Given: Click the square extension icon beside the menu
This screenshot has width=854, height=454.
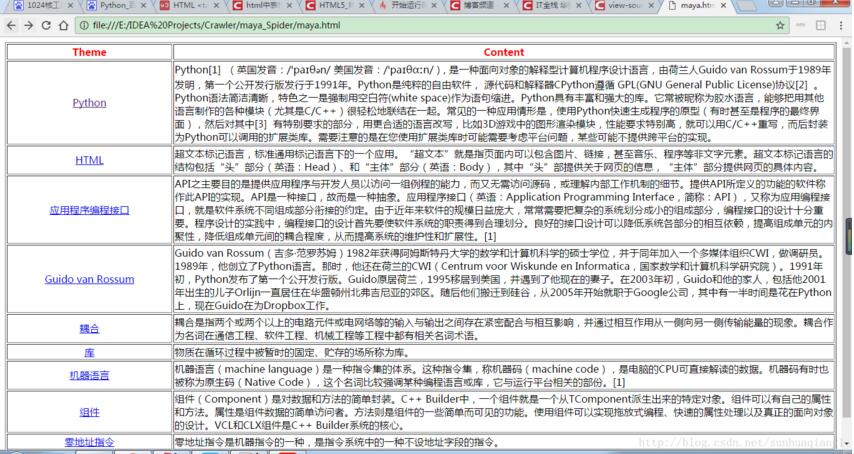Looking at the screenshot, I should click(x=821, y=25).
